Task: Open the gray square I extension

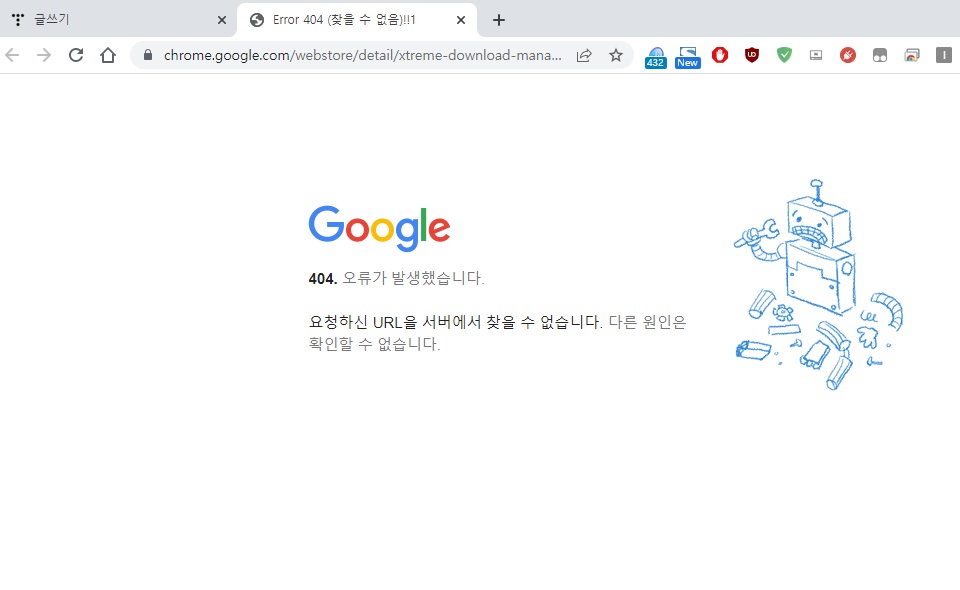Action: (944, 56)
